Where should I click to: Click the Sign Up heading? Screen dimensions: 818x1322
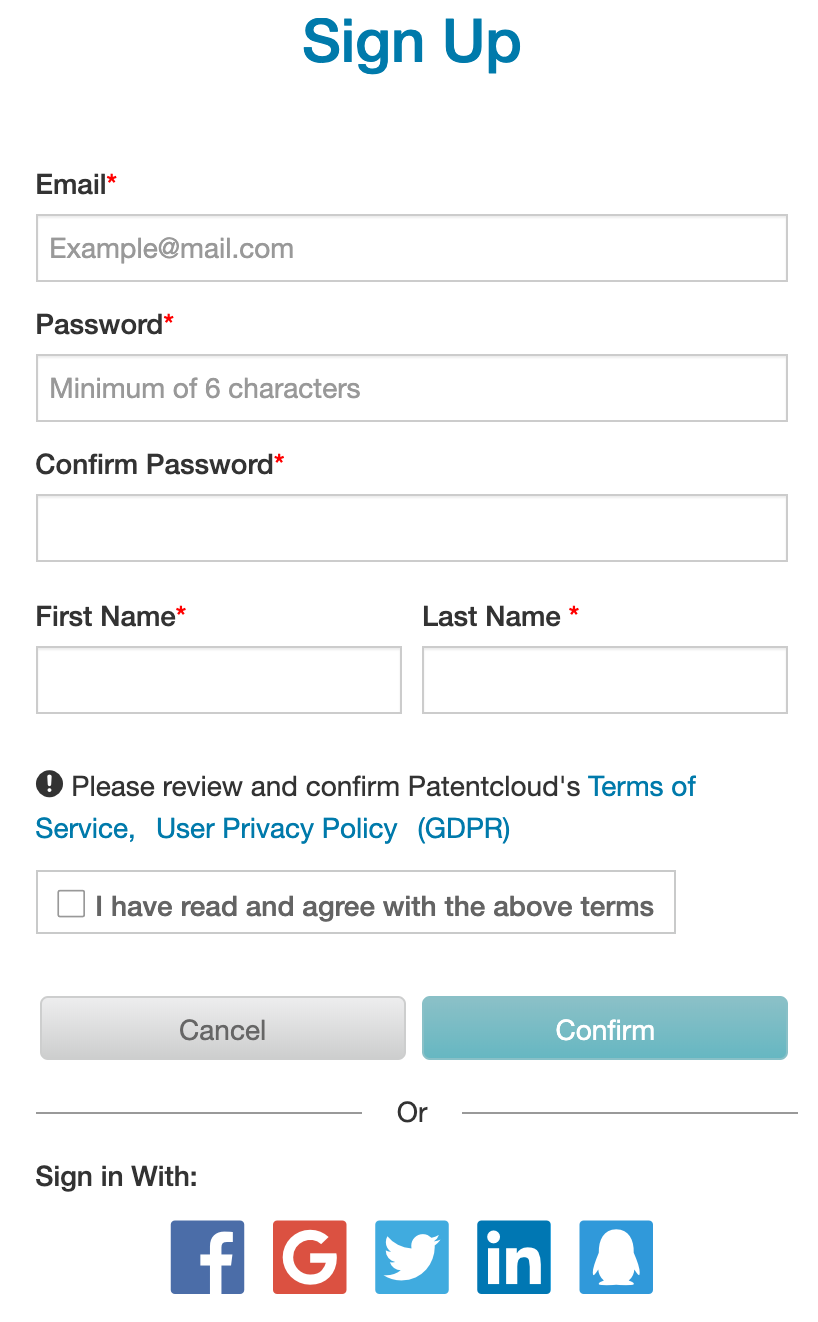tap(412, 43)
